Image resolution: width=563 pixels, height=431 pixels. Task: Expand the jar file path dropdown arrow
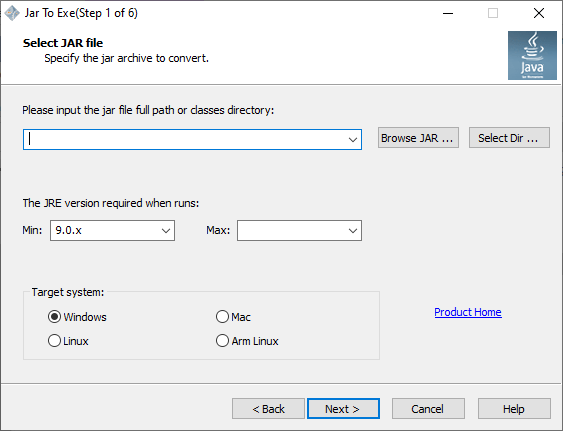[353, 140]
